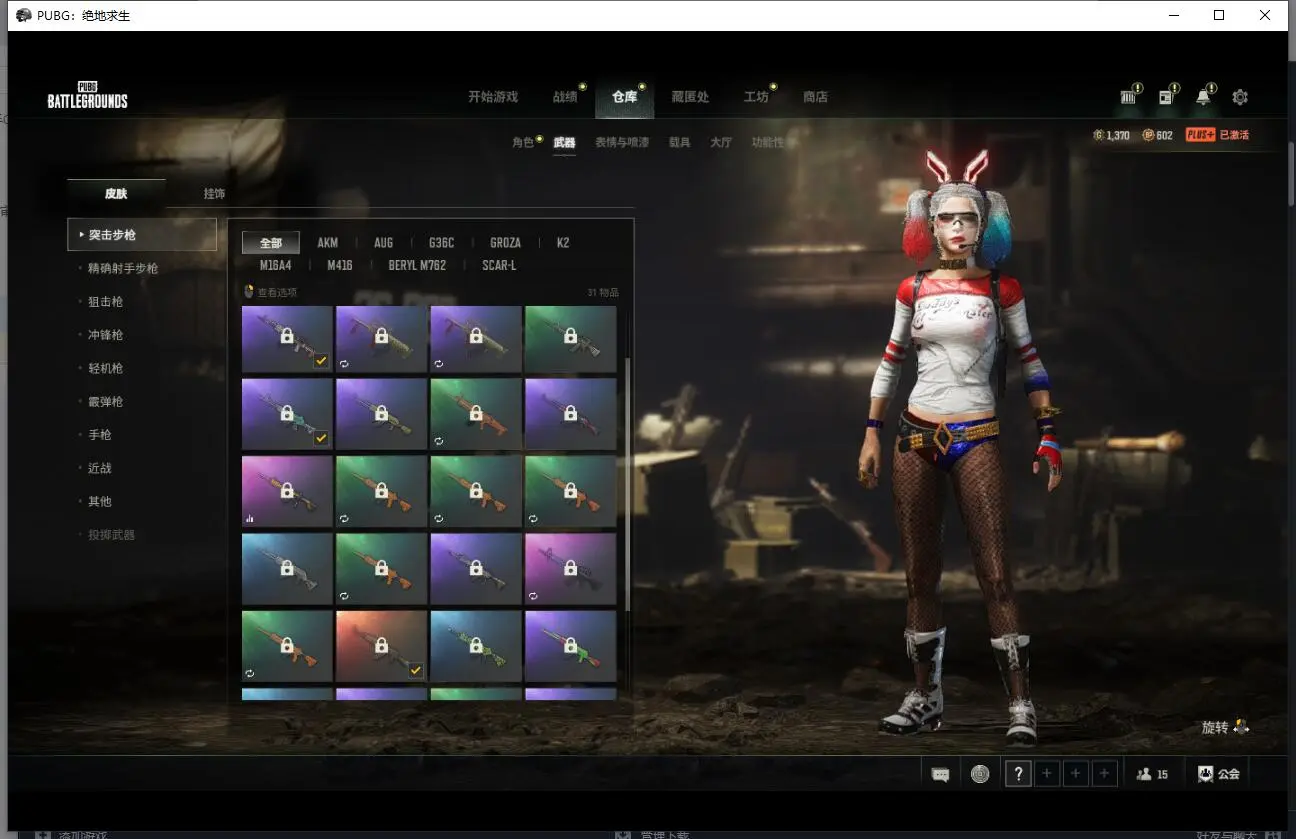Filter skins by BERYL M762
Screen dimensions: 1296x839
tap(417, 265)
